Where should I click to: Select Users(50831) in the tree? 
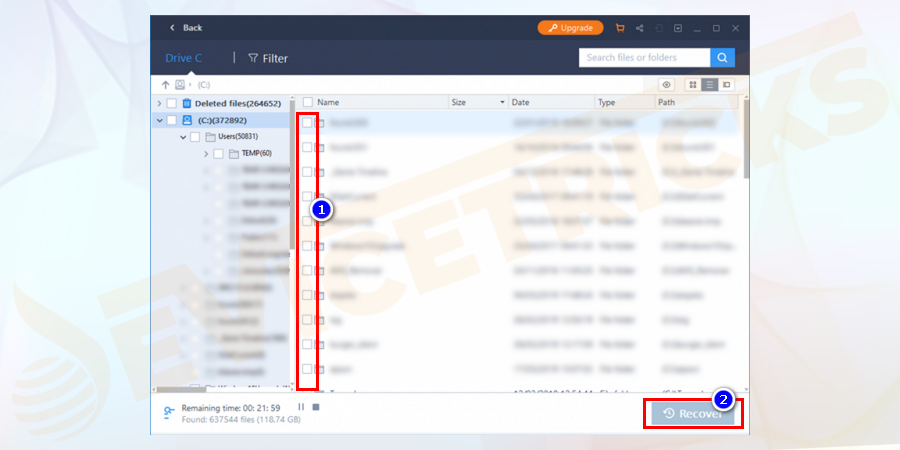(x=238, y=137)
